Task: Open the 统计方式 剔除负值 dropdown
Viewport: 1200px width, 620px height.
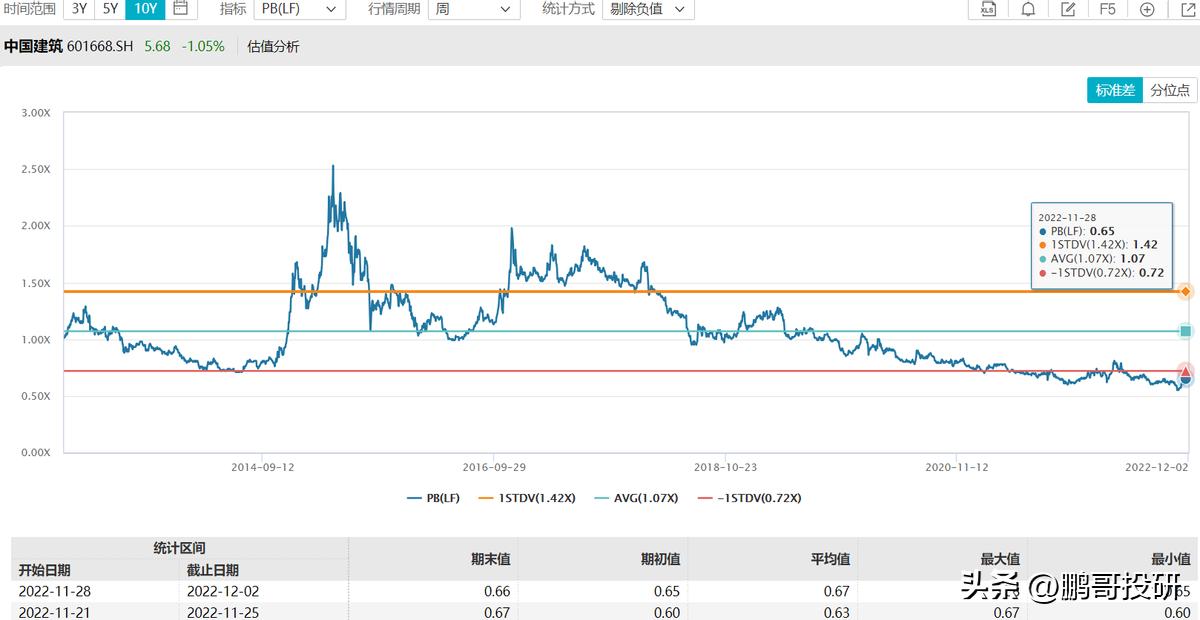Action: pyautogui.click(x=648, y=9)
